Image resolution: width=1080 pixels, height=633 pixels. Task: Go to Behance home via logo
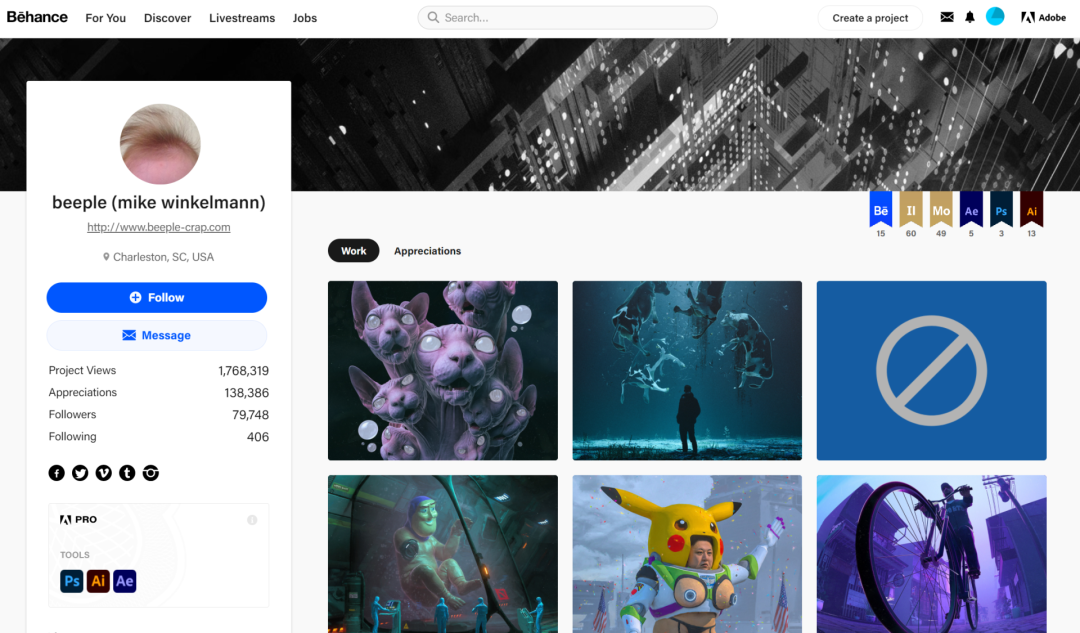pos(37,17)
